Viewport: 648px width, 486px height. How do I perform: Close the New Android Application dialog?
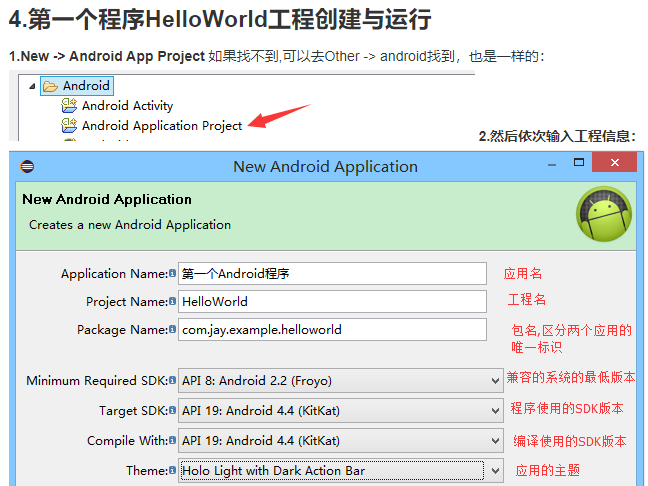[x=615, y=162]
